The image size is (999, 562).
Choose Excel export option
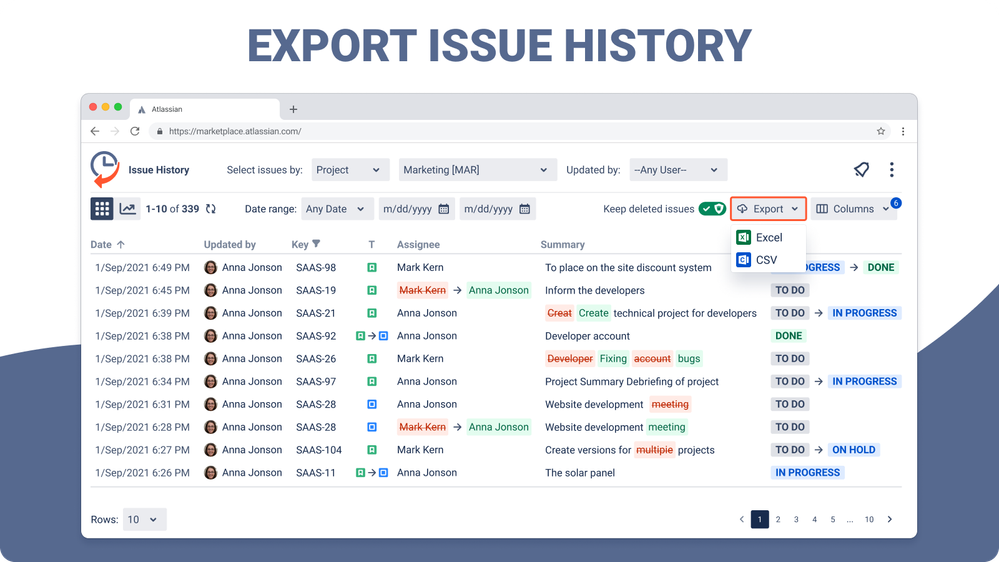768,237
